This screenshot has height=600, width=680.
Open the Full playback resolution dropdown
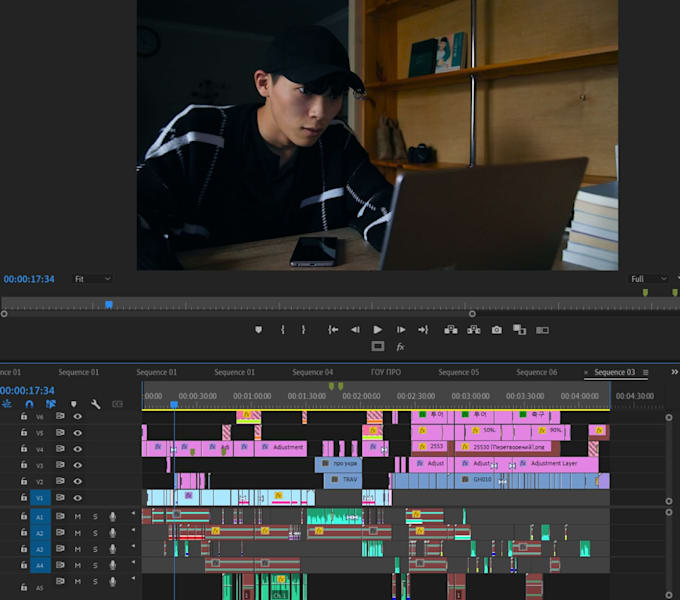(x=649, y=279)
